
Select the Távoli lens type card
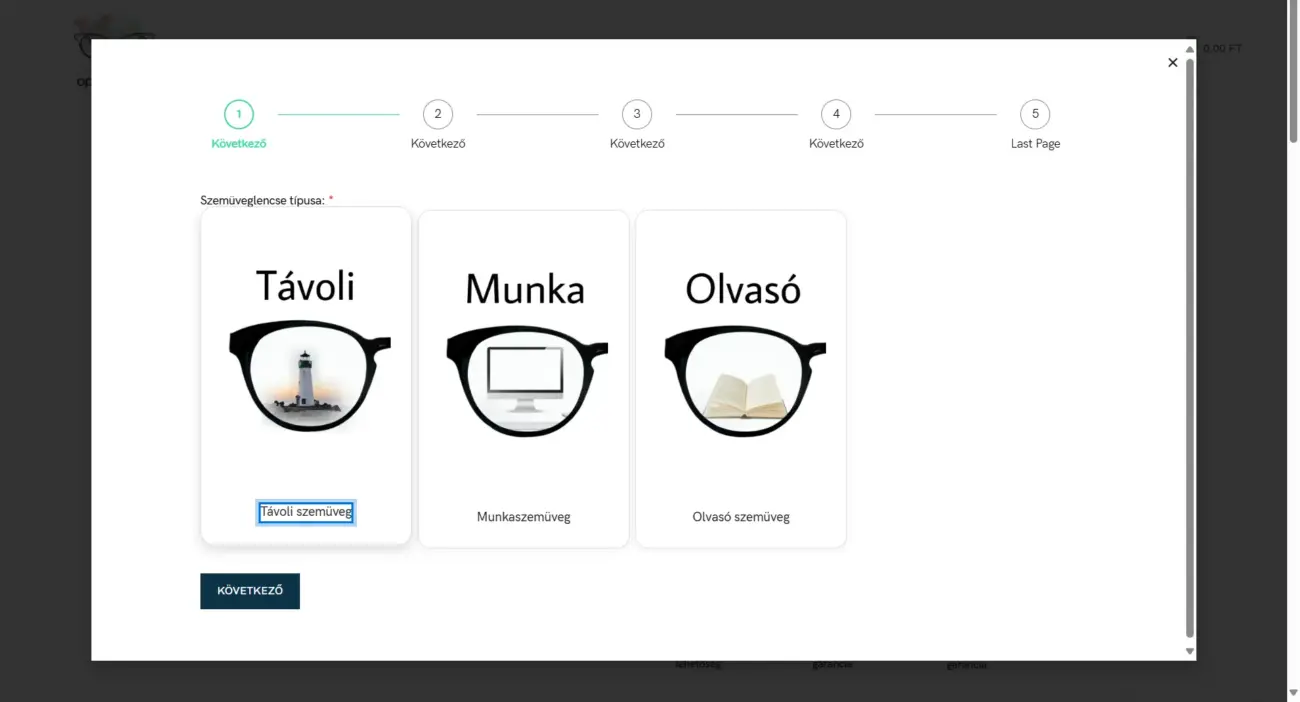[306, 376]
